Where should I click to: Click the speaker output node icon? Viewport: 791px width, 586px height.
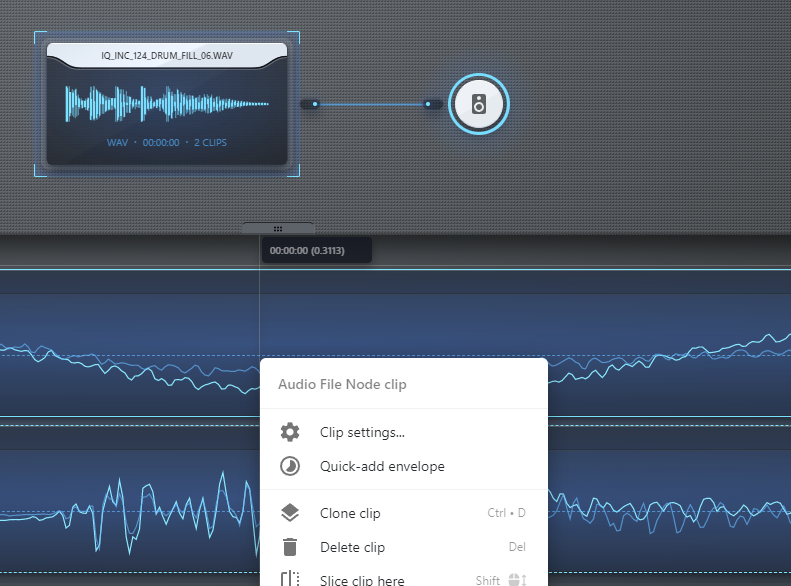[x=479, y=104]
